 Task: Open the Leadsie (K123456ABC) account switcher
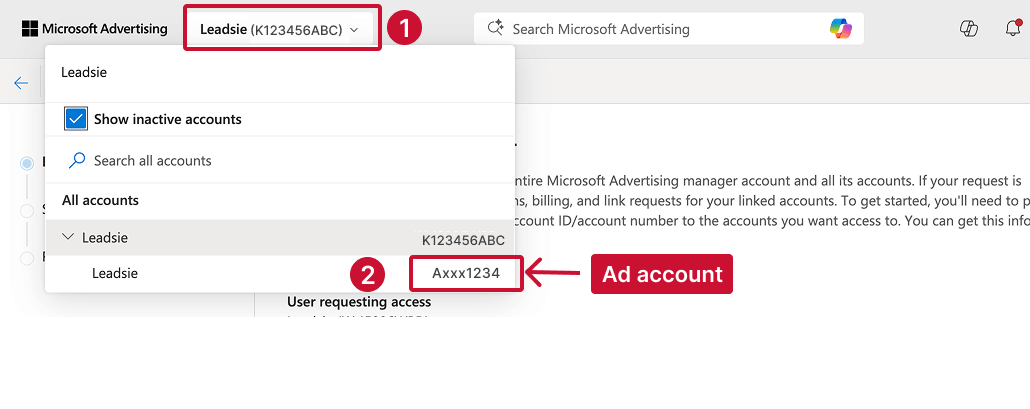pos(281,30)
